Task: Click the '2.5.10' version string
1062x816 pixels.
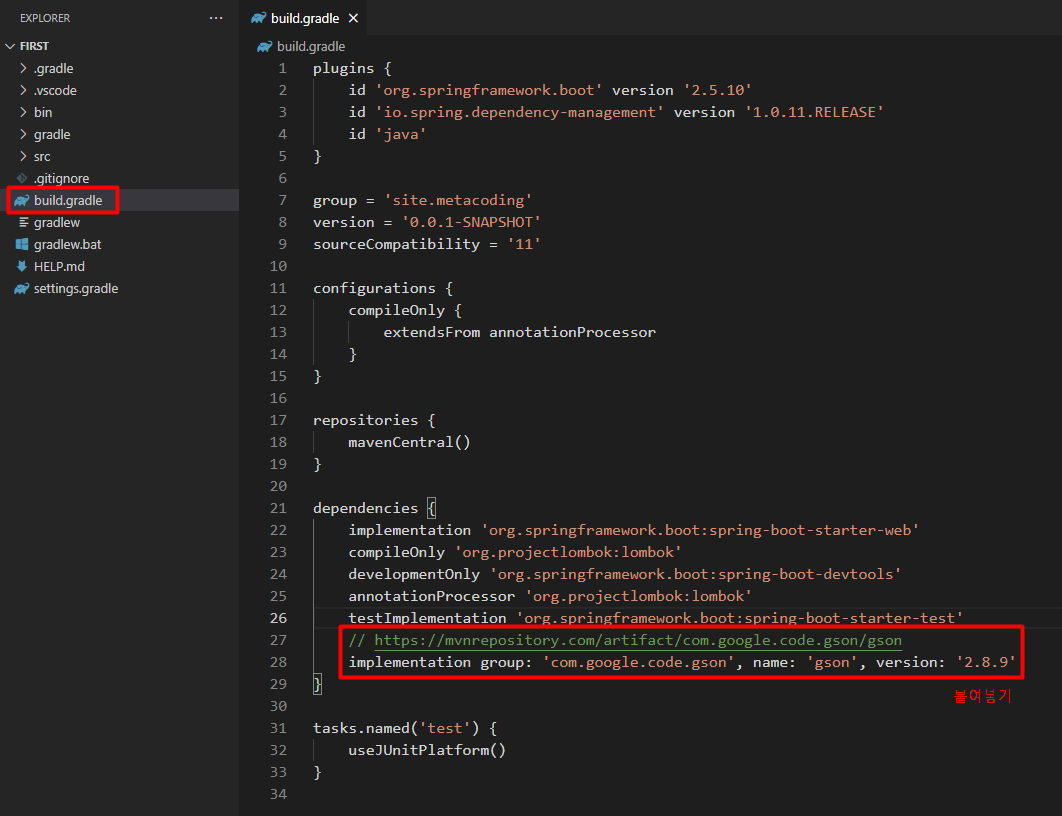Action: coord(717,90)
